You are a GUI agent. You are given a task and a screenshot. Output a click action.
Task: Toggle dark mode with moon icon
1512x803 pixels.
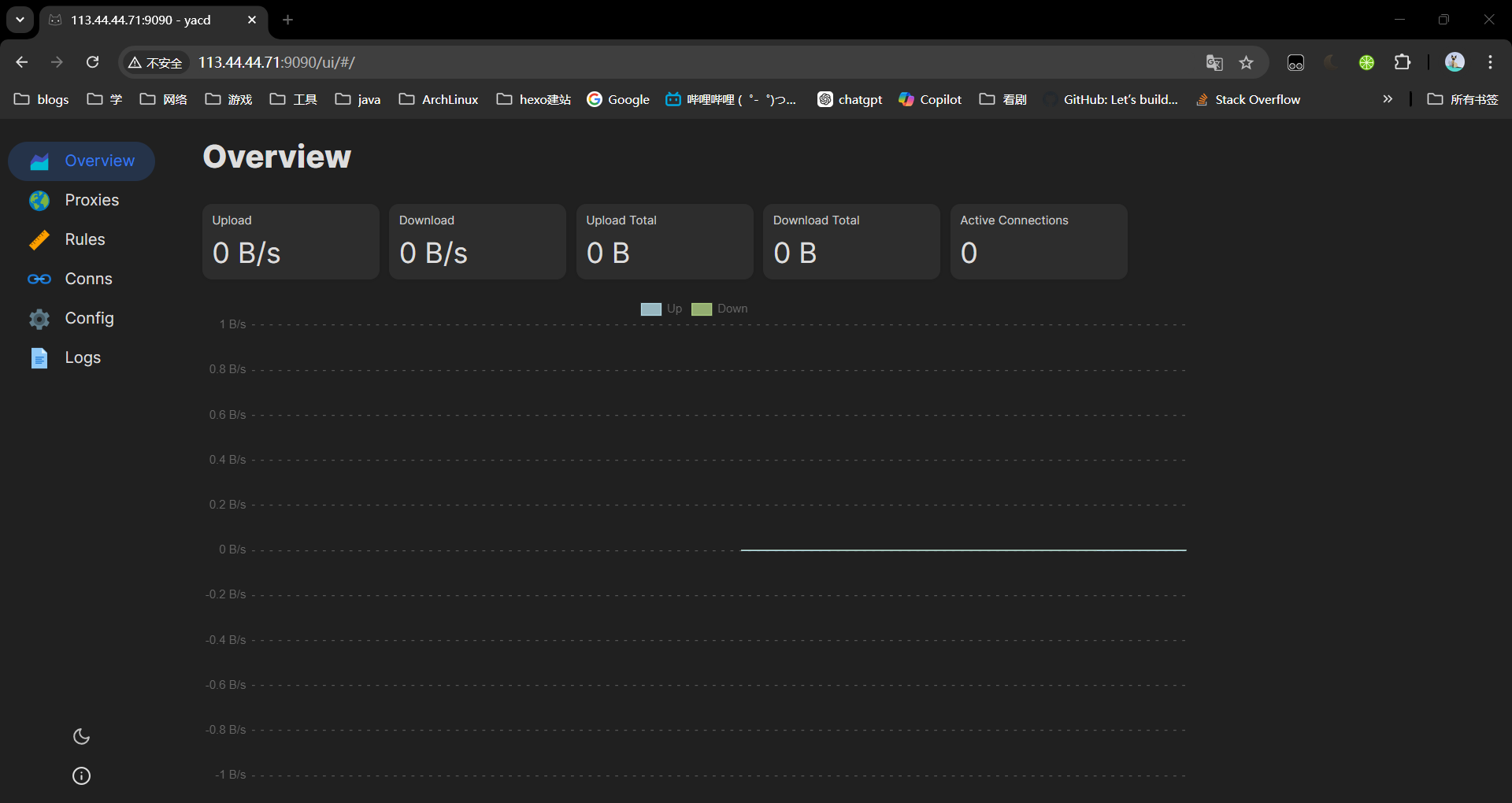[x=81, y=736]
